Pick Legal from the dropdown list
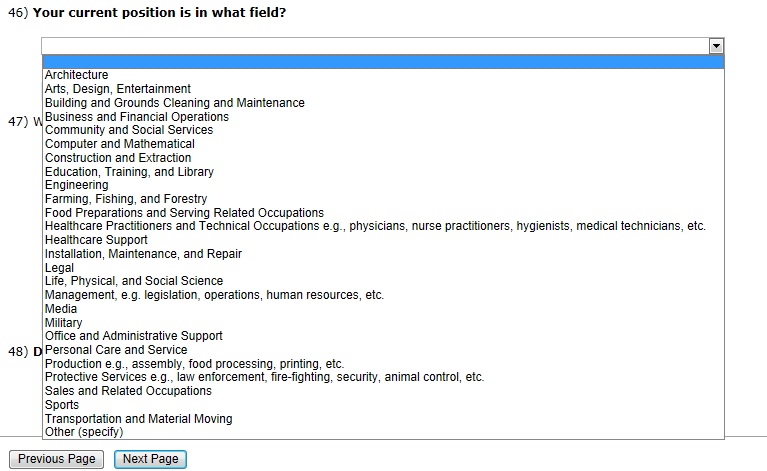 pyautogui.click(x=60, y=268)
